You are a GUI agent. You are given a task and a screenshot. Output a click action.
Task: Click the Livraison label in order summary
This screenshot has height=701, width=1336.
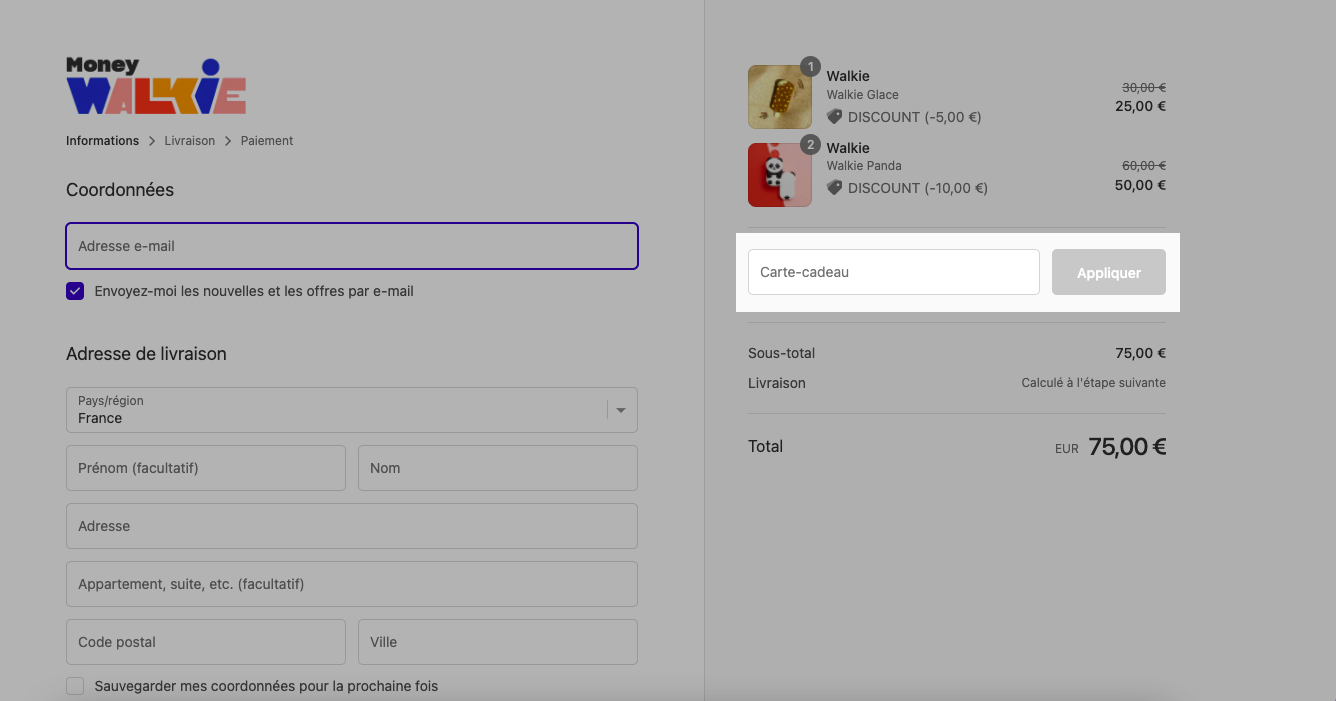point(777,383)
